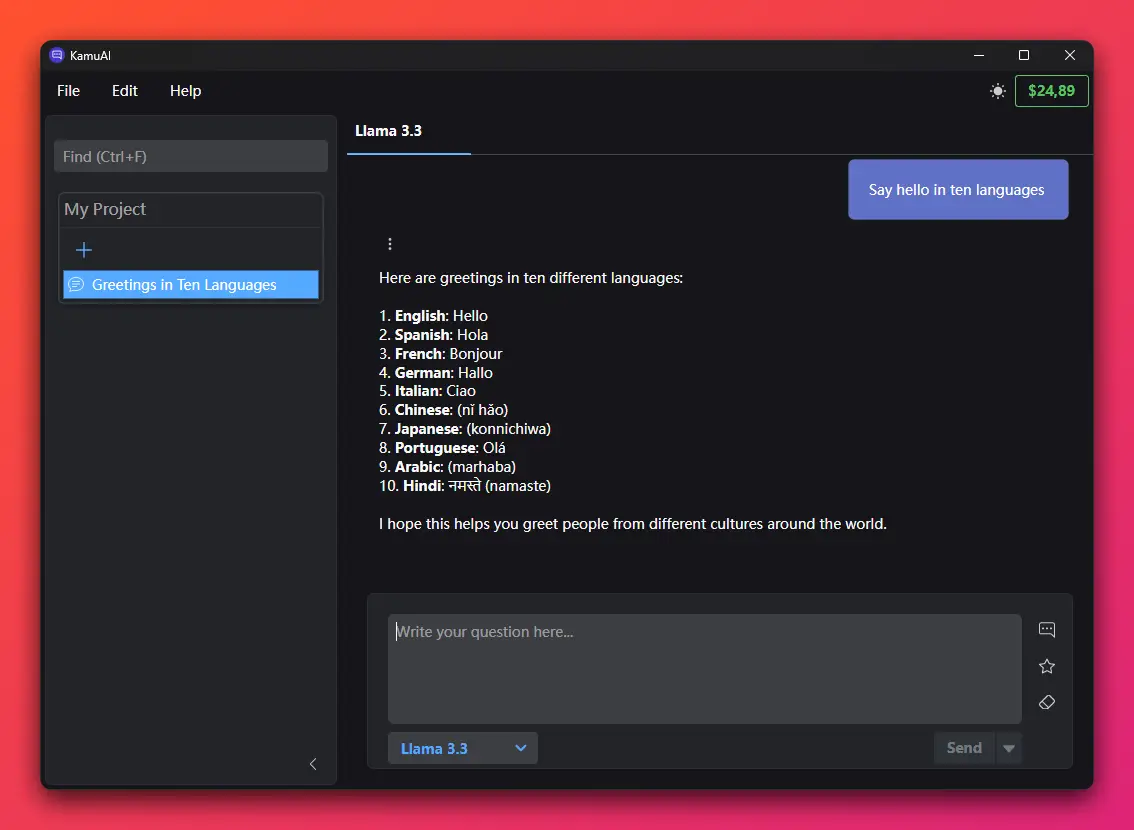1134x830 pixels.
Task: Click the Write your question here text box
Action: tap(705, 669)
